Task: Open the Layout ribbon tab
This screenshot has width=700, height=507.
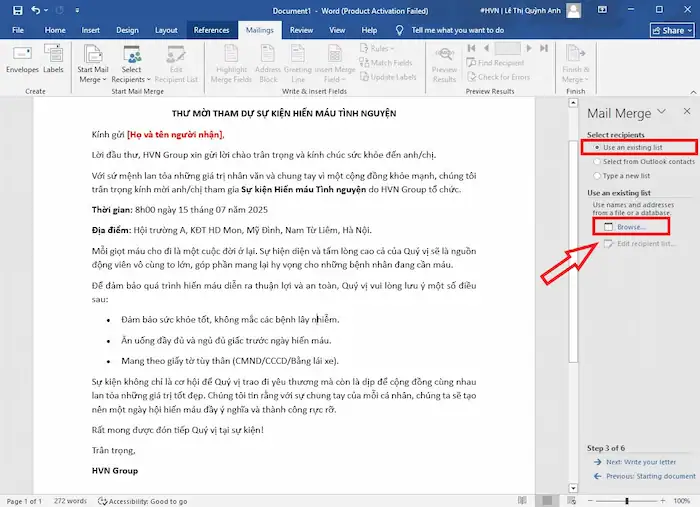Action: 166,30
